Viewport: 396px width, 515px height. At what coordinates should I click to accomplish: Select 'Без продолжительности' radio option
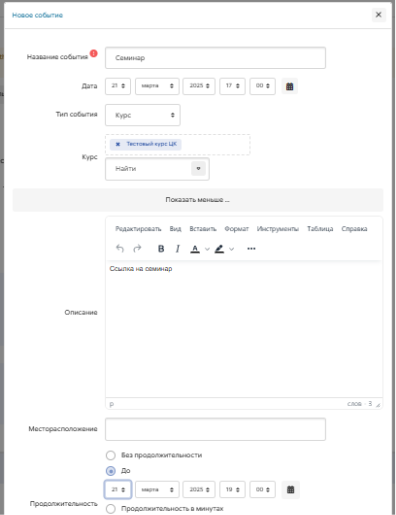coord(111,455)
